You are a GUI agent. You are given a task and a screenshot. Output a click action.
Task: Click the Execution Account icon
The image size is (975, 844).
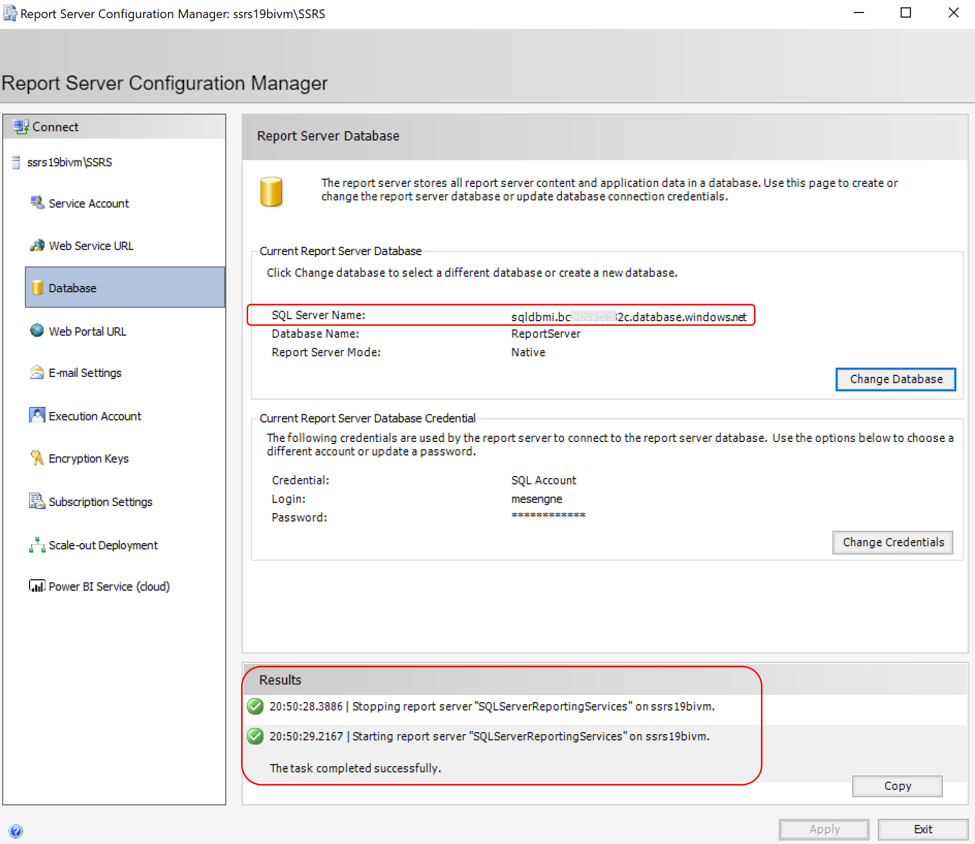point(37,415)
